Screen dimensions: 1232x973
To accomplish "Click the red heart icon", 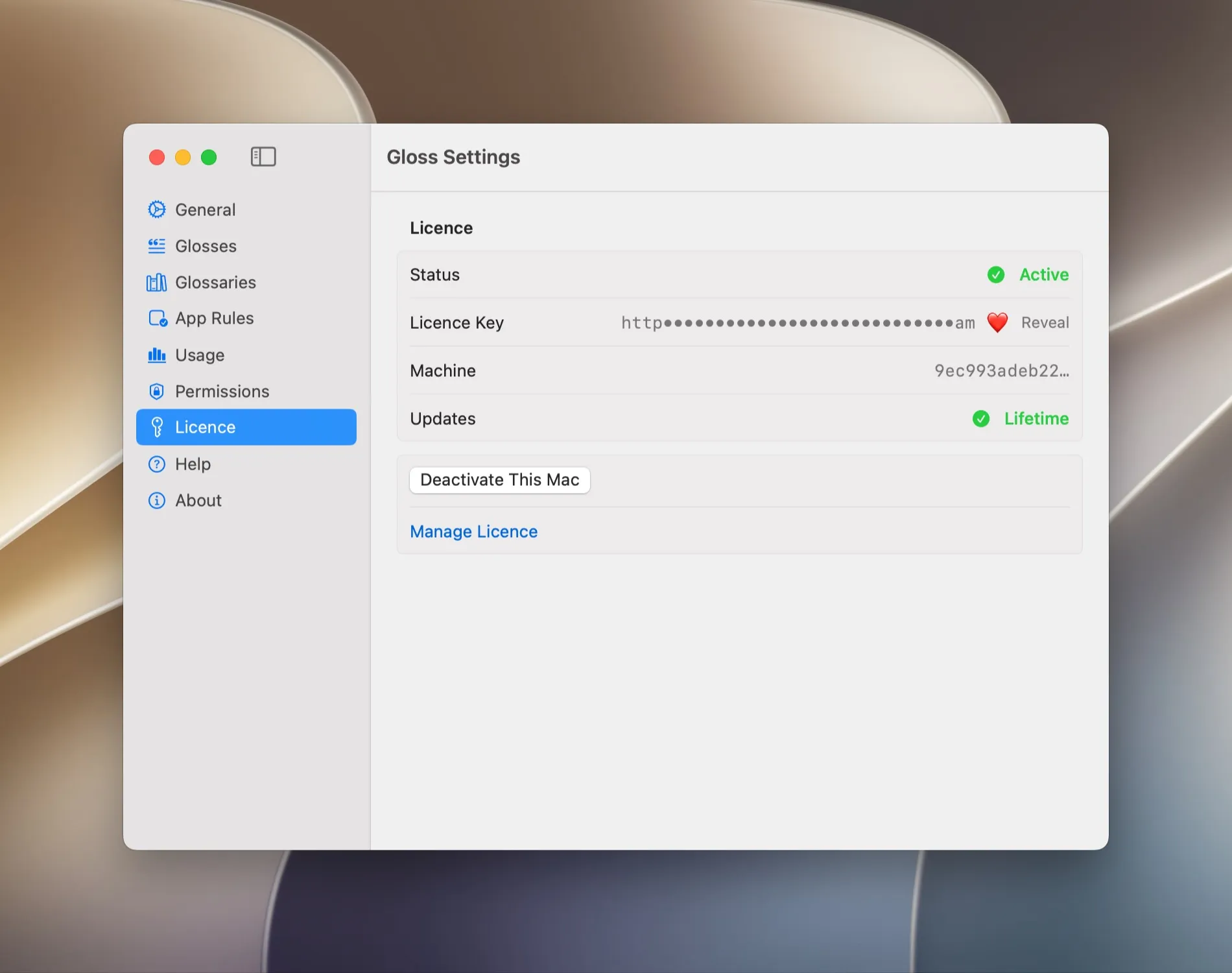I will tap(997, 322).
